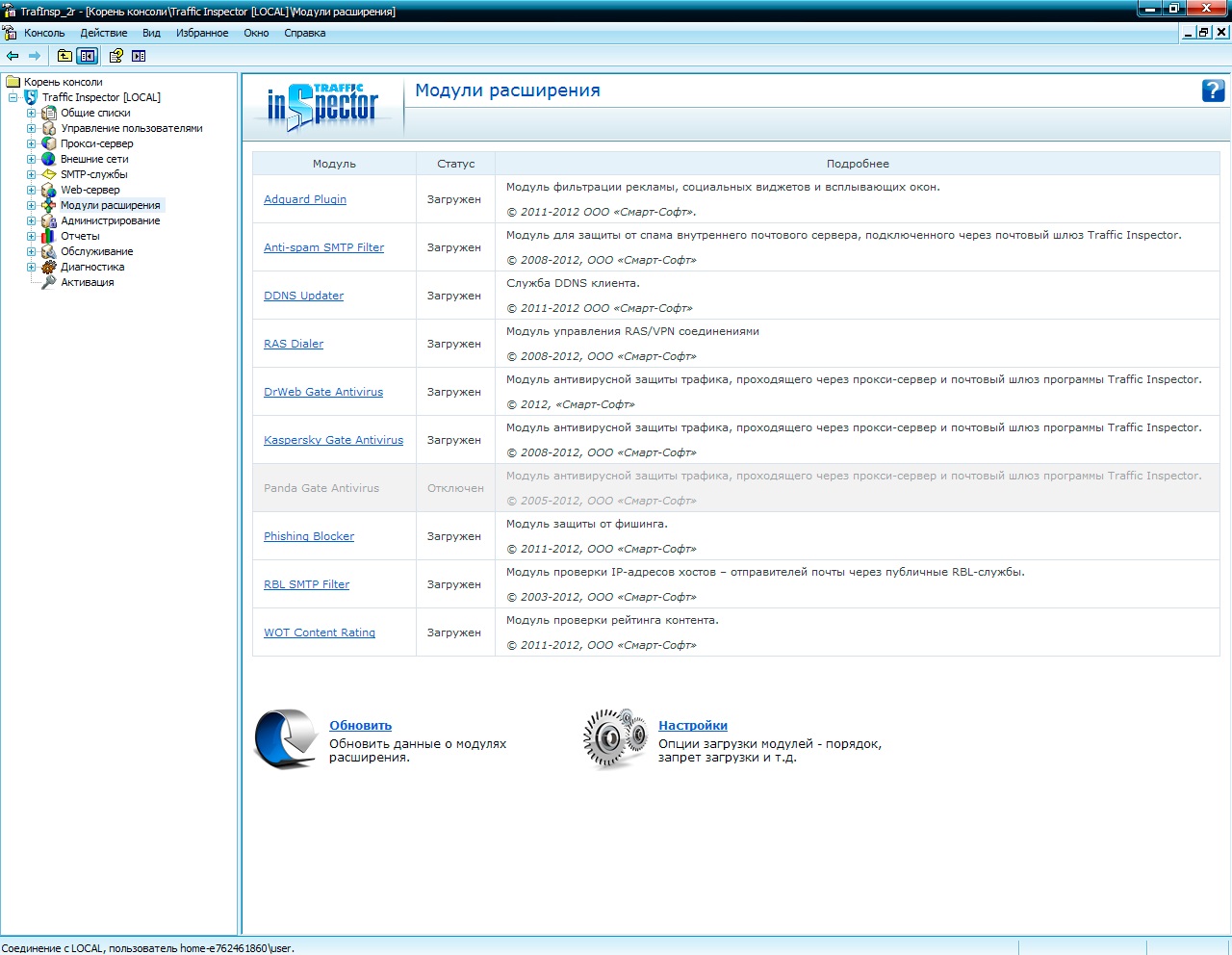Open the DrWeb Gate Antivirus link
The height and width of the screenshot is (955, 1232).
point(323,392)
